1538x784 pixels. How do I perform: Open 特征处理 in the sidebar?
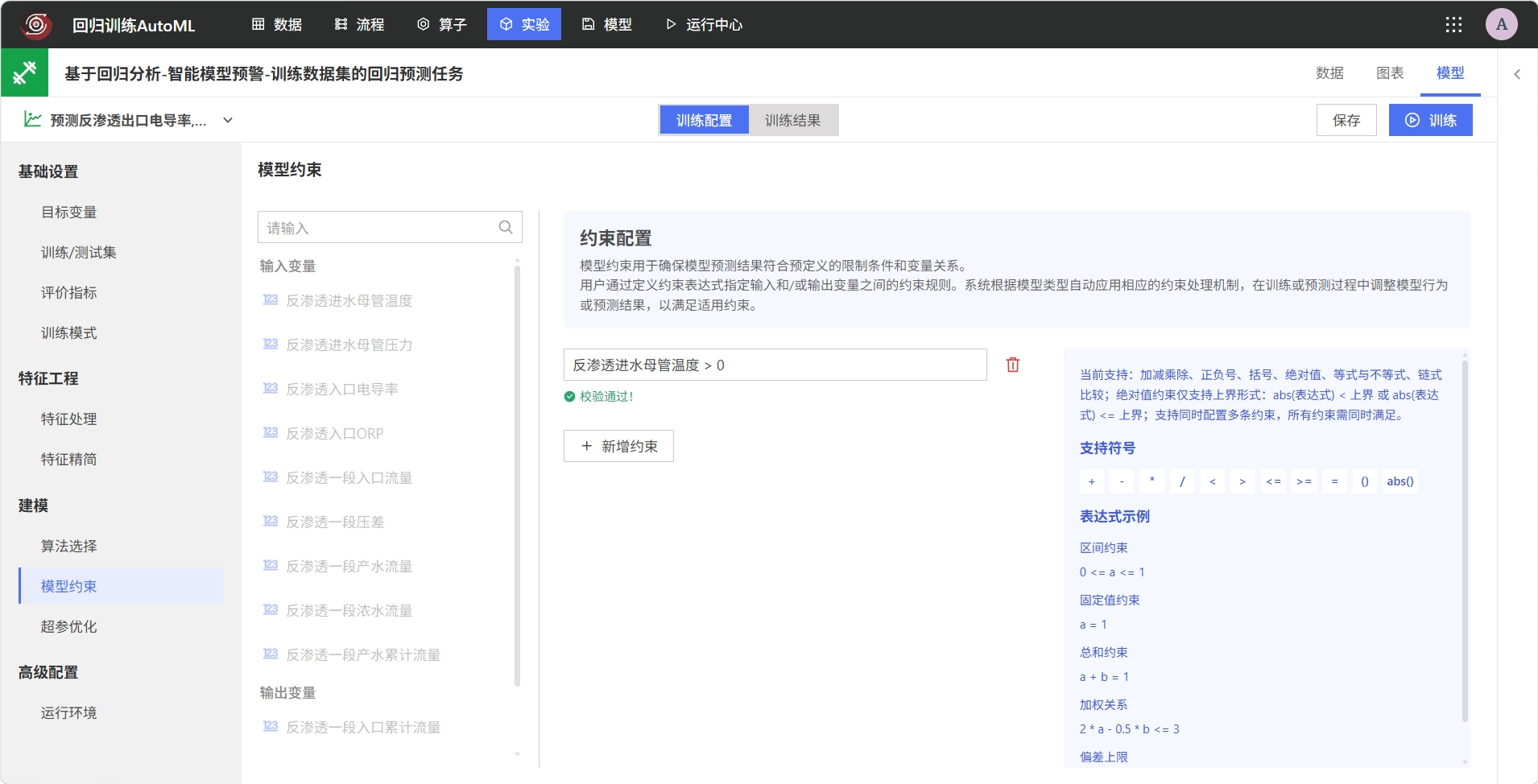(x=69, y=419)
